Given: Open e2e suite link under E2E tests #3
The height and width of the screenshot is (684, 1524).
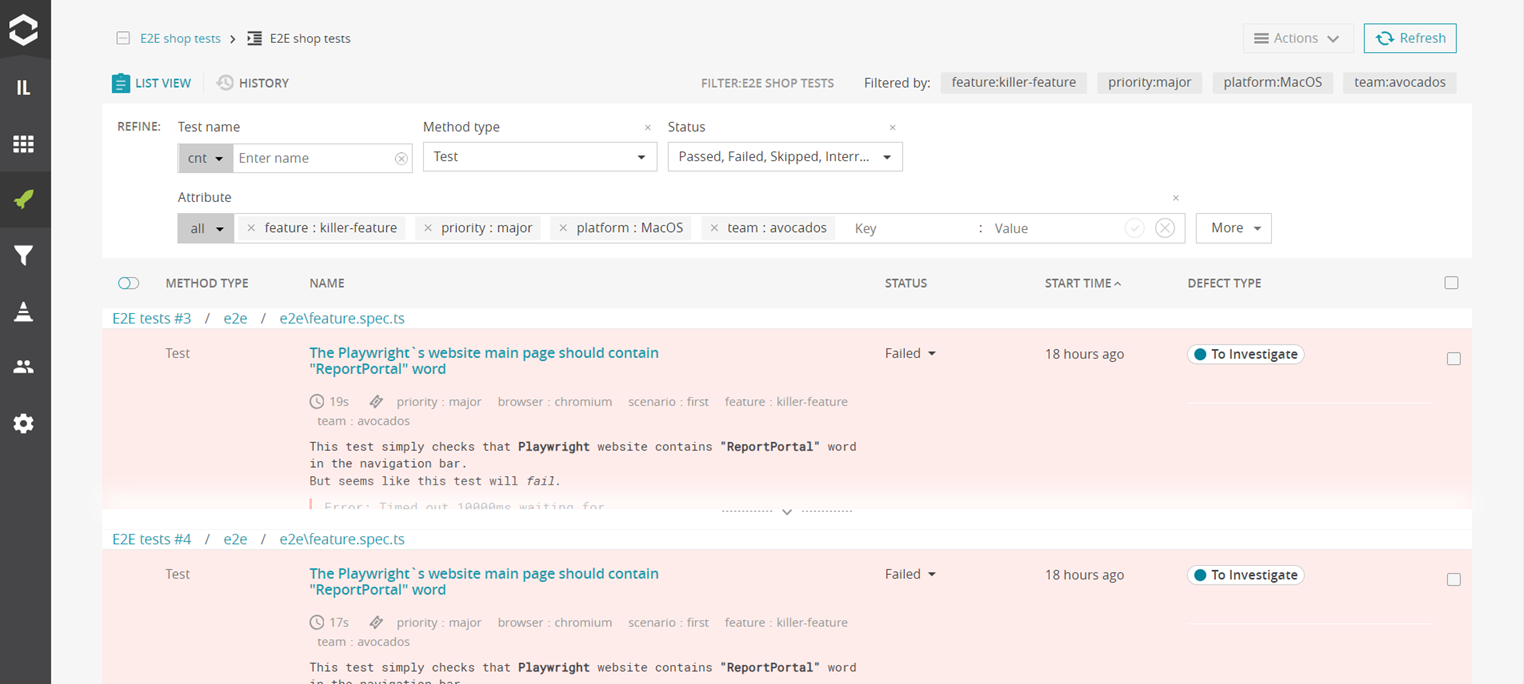Looking at the screenshot, I should [235, 318].
